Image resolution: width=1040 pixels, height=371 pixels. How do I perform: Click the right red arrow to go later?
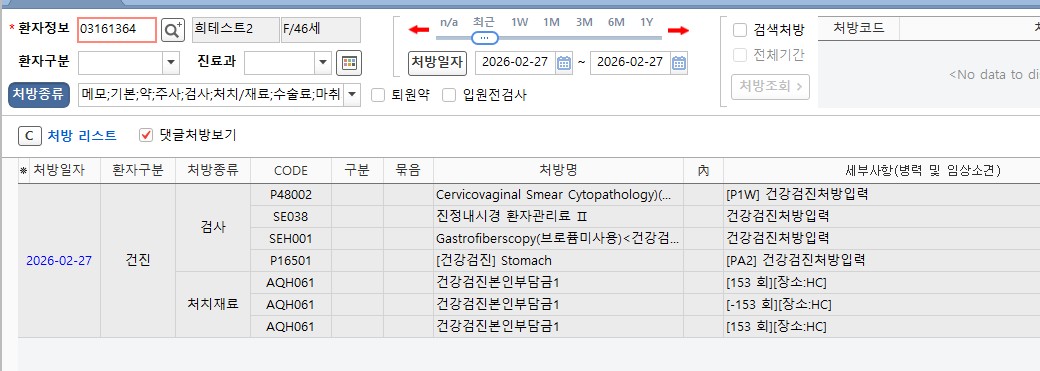[x=678, y=30]
